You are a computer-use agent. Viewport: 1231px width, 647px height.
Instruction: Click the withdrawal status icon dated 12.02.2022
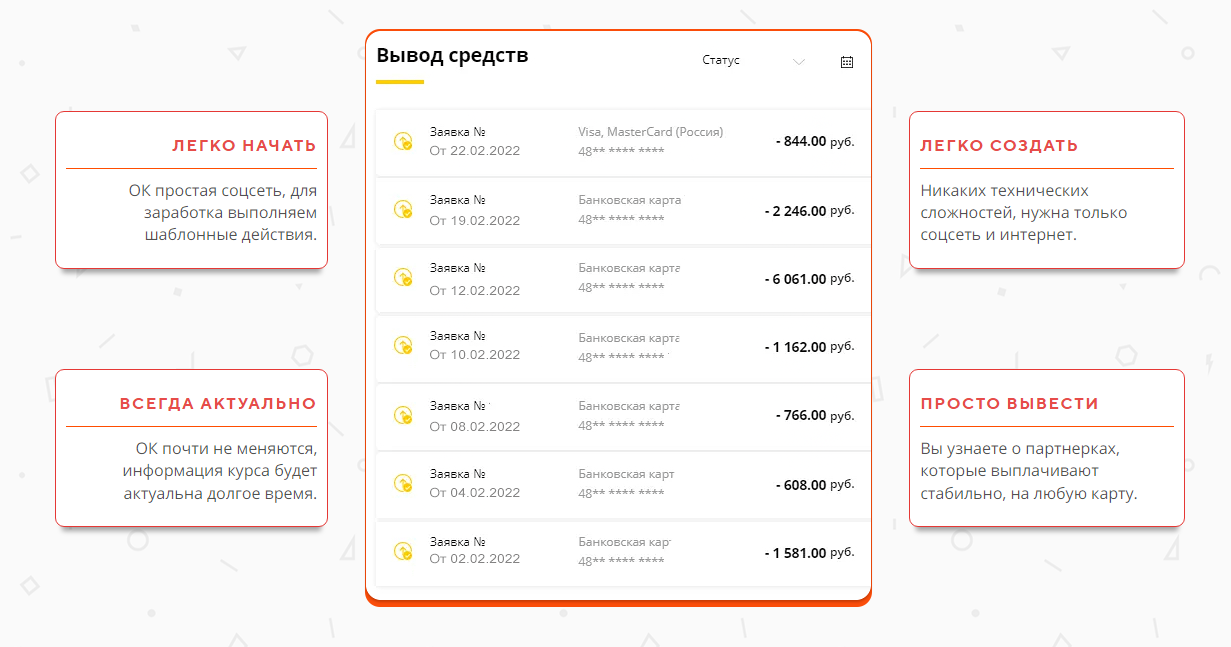pyautogui.click(x=402, y=279)
